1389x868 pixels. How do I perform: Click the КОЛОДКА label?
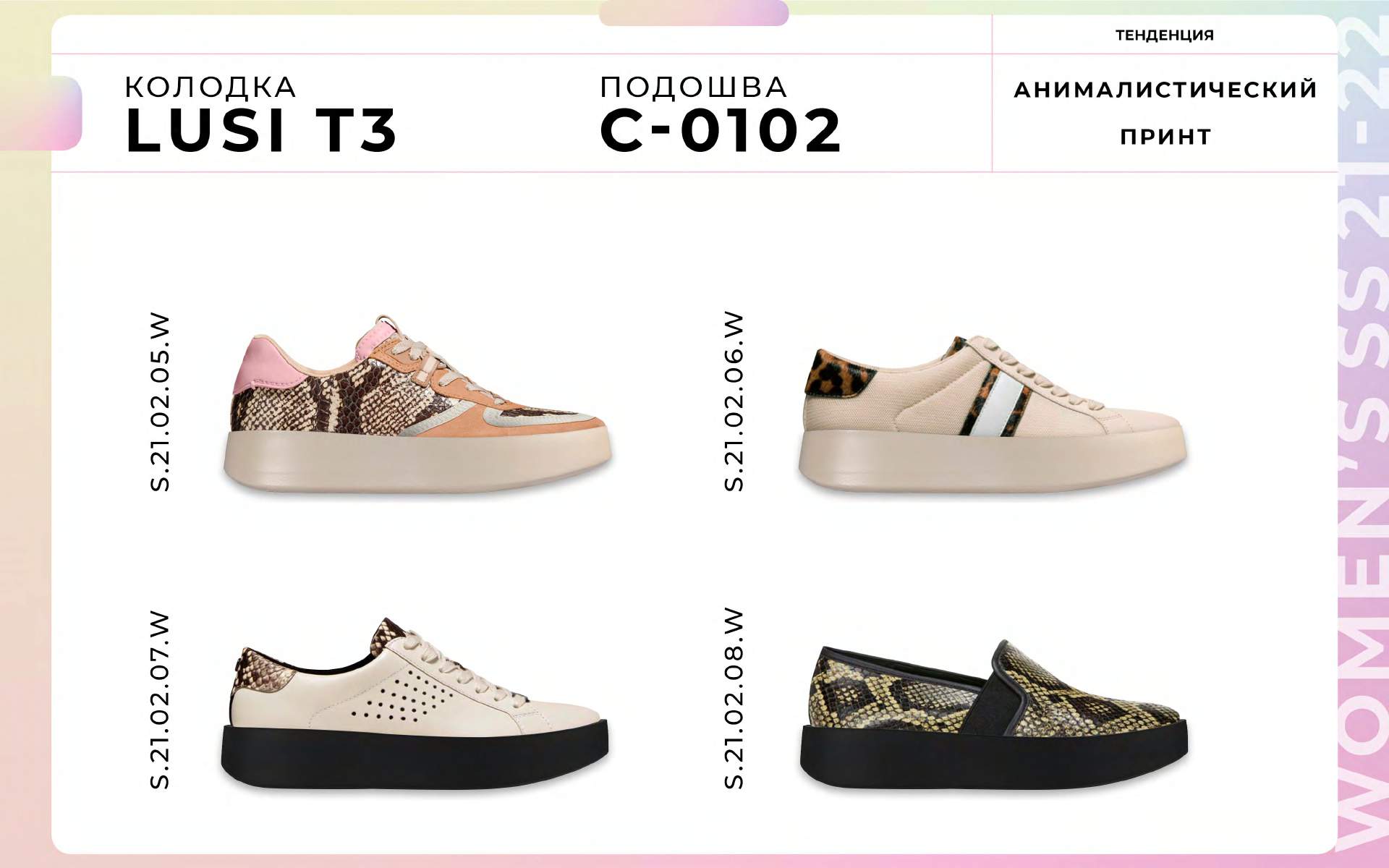(x=211, y=88)
